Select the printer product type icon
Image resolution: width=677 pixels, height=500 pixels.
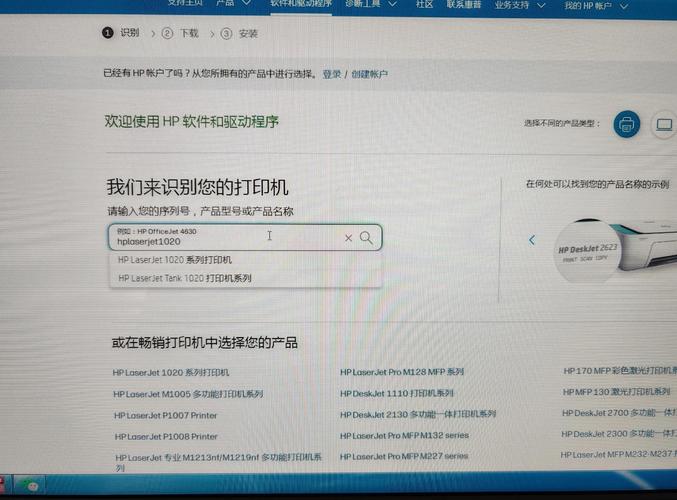(x=627, y=124)
